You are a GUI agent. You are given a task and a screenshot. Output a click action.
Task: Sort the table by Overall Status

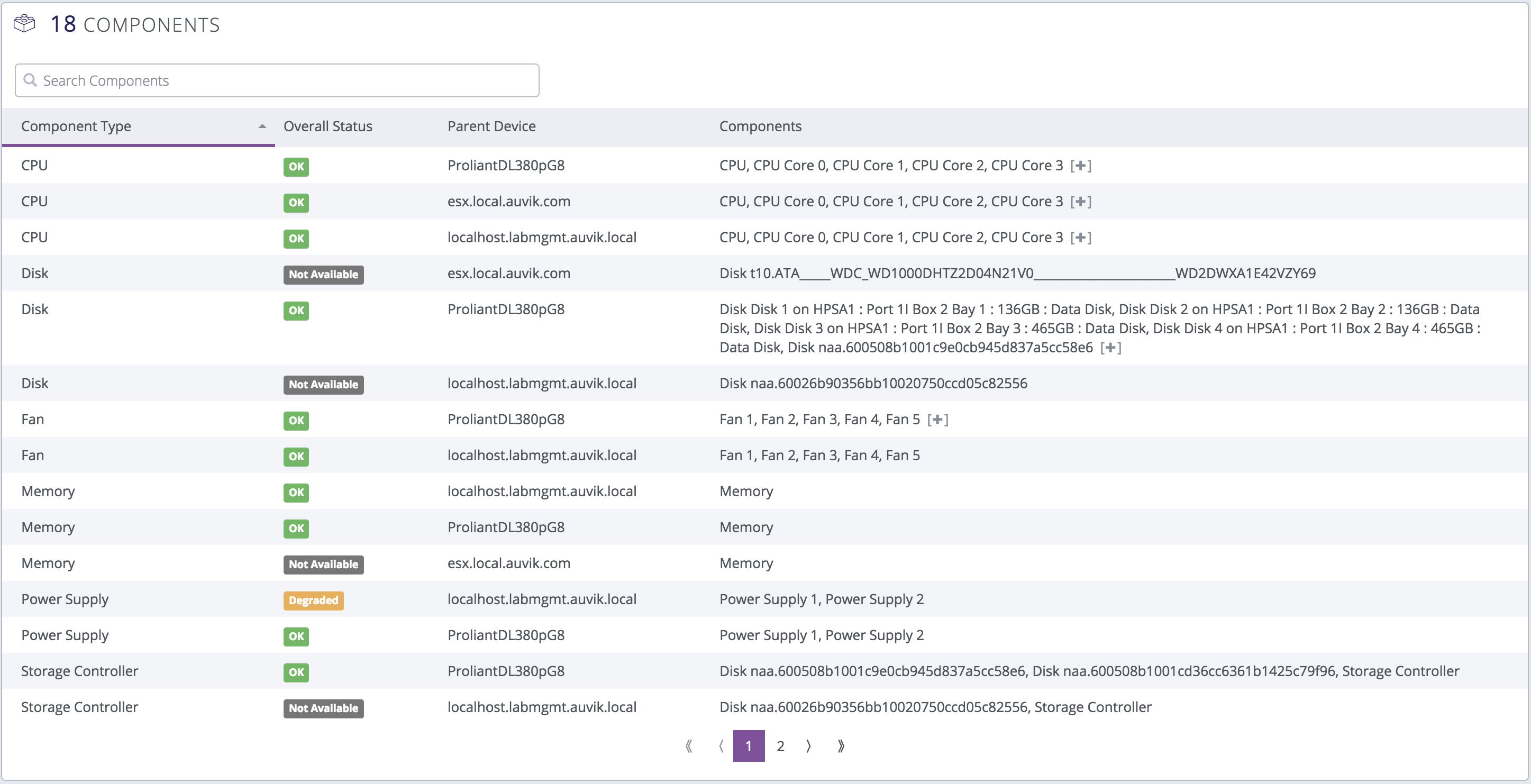point(327,126)
